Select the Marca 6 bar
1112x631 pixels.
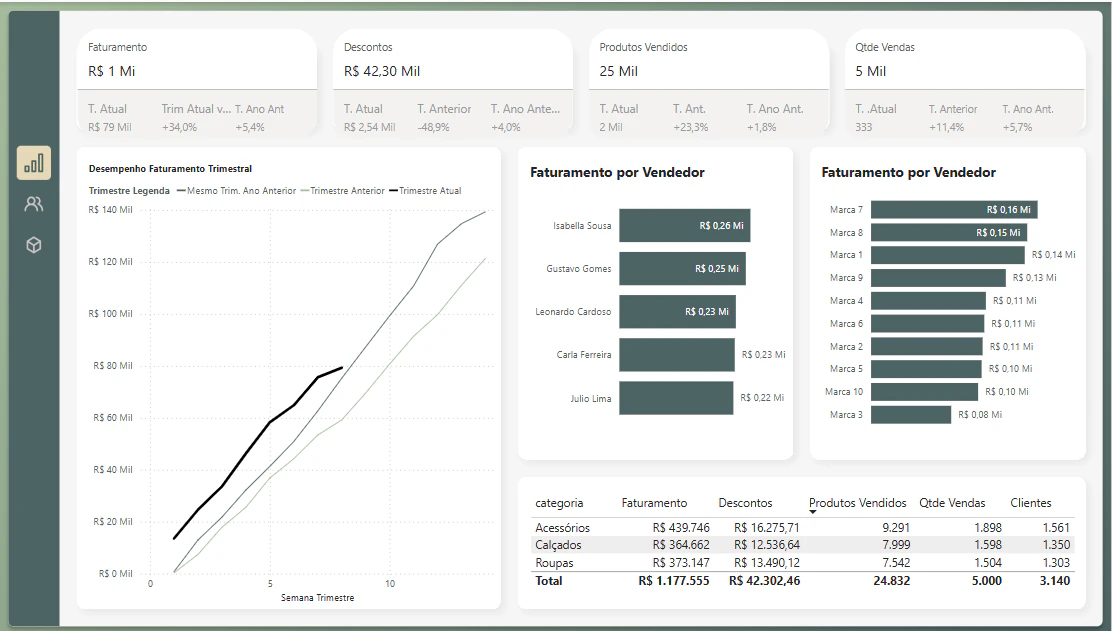click(x=928, y=323)
